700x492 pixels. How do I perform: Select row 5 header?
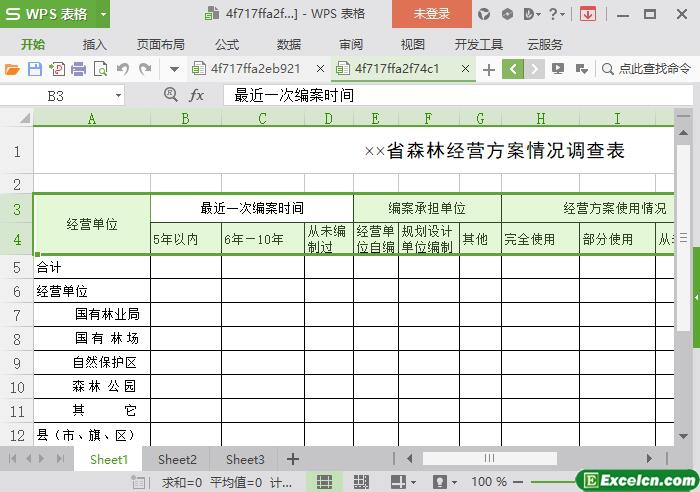[x=17, y=267]
